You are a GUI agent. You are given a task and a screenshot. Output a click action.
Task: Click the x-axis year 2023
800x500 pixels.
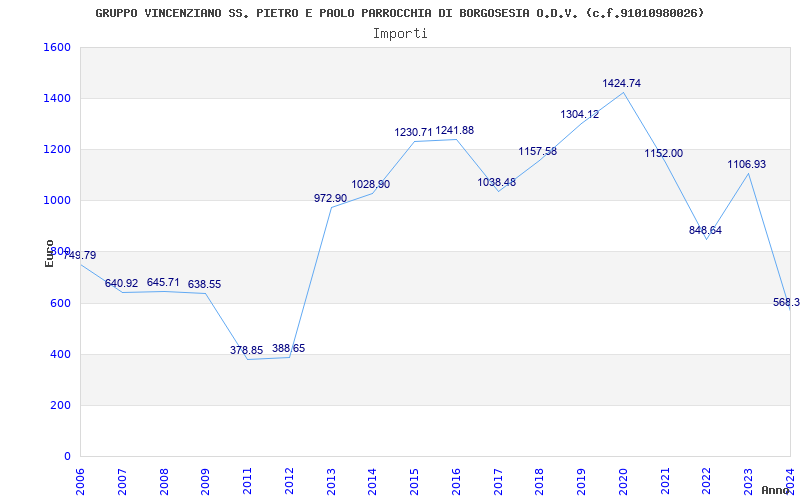pyautogui.click(x=748, y=481)
